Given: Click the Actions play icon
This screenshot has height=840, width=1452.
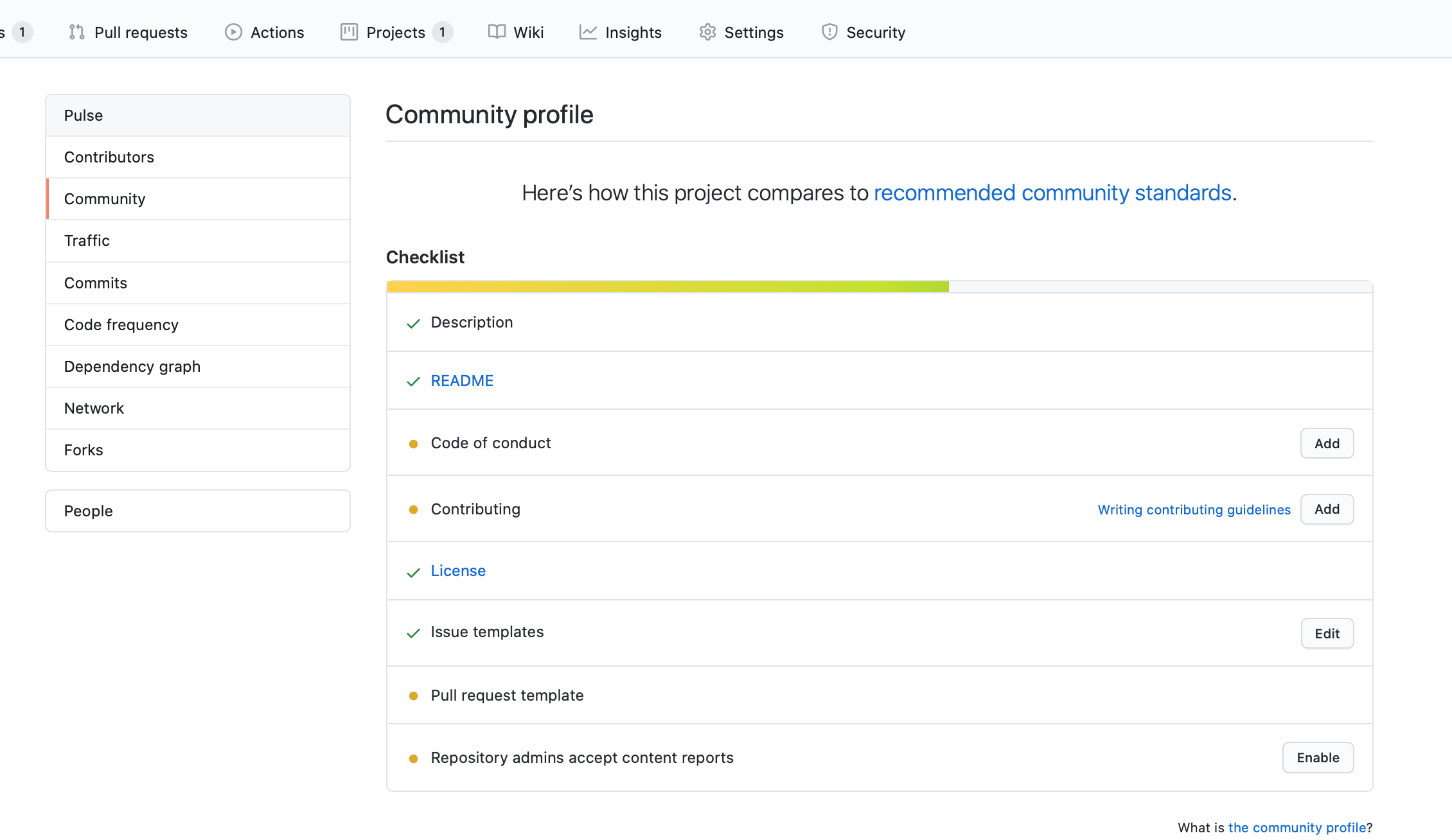Looking at the screenshot, I should pos(233,32).
